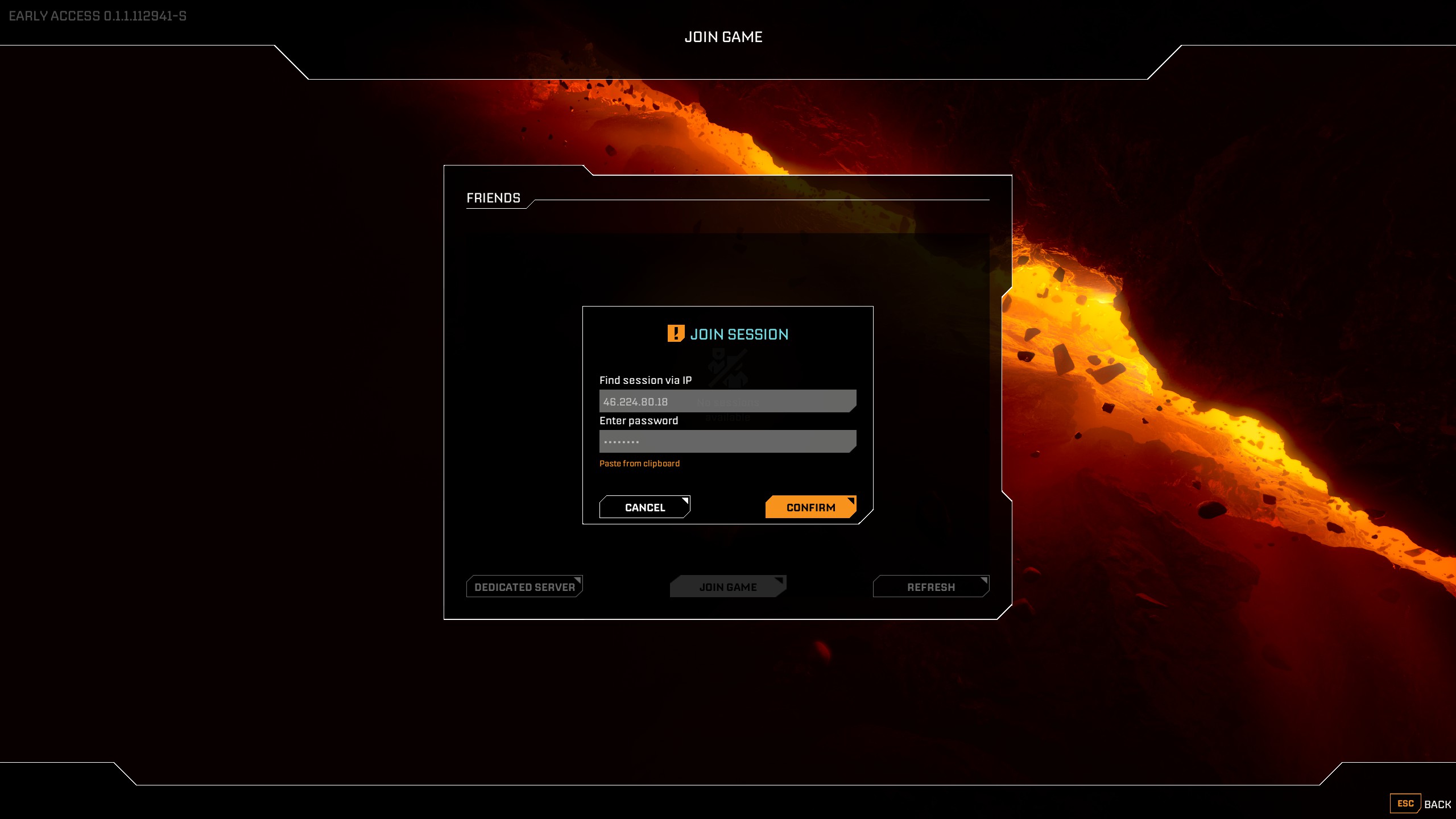Click the entered IP 46.224.80.18
The image size is (1456, 819).
(x=635, y=401)
